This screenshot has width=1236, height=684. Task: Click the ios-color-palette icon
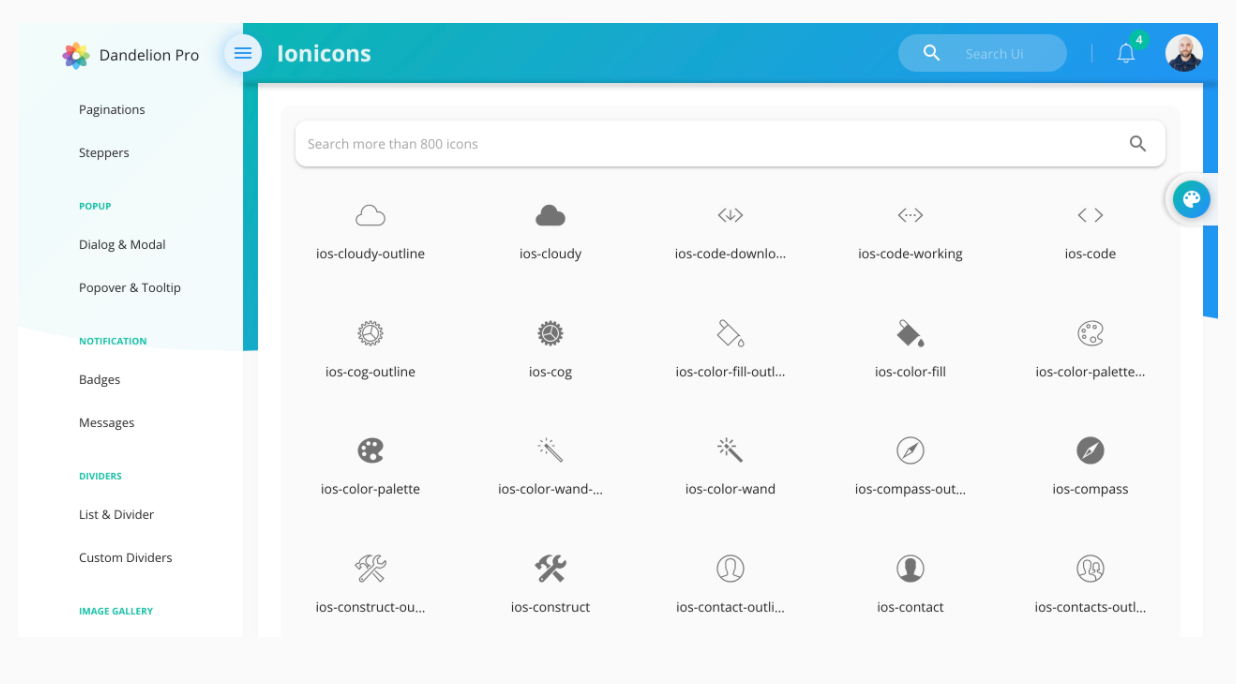click(x=370, y=451)
